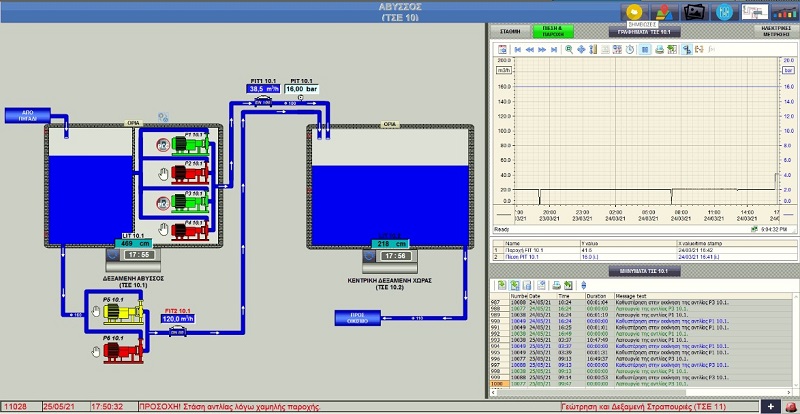Image resolution: width=800 pixels, height=414 pixels.
Task: Click the zoom magnifier in trend toolbar
Action: (x=569, y=49)
